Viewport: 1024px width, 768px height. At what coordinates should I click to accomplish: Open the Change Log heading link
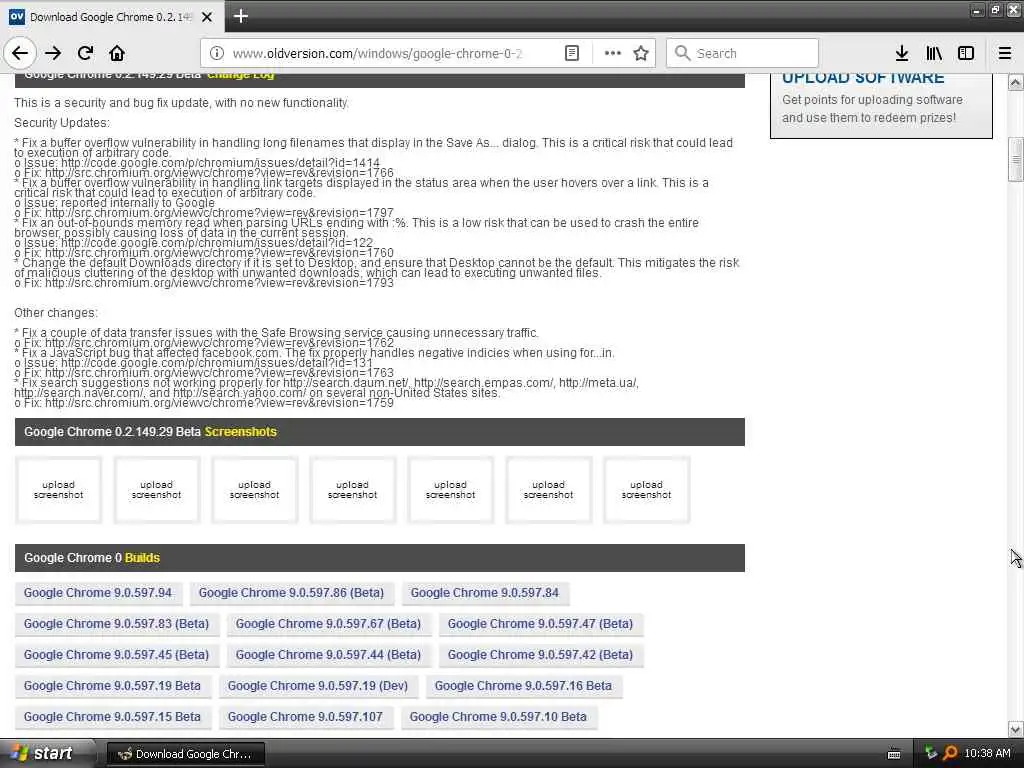click(x=240, y=74)
